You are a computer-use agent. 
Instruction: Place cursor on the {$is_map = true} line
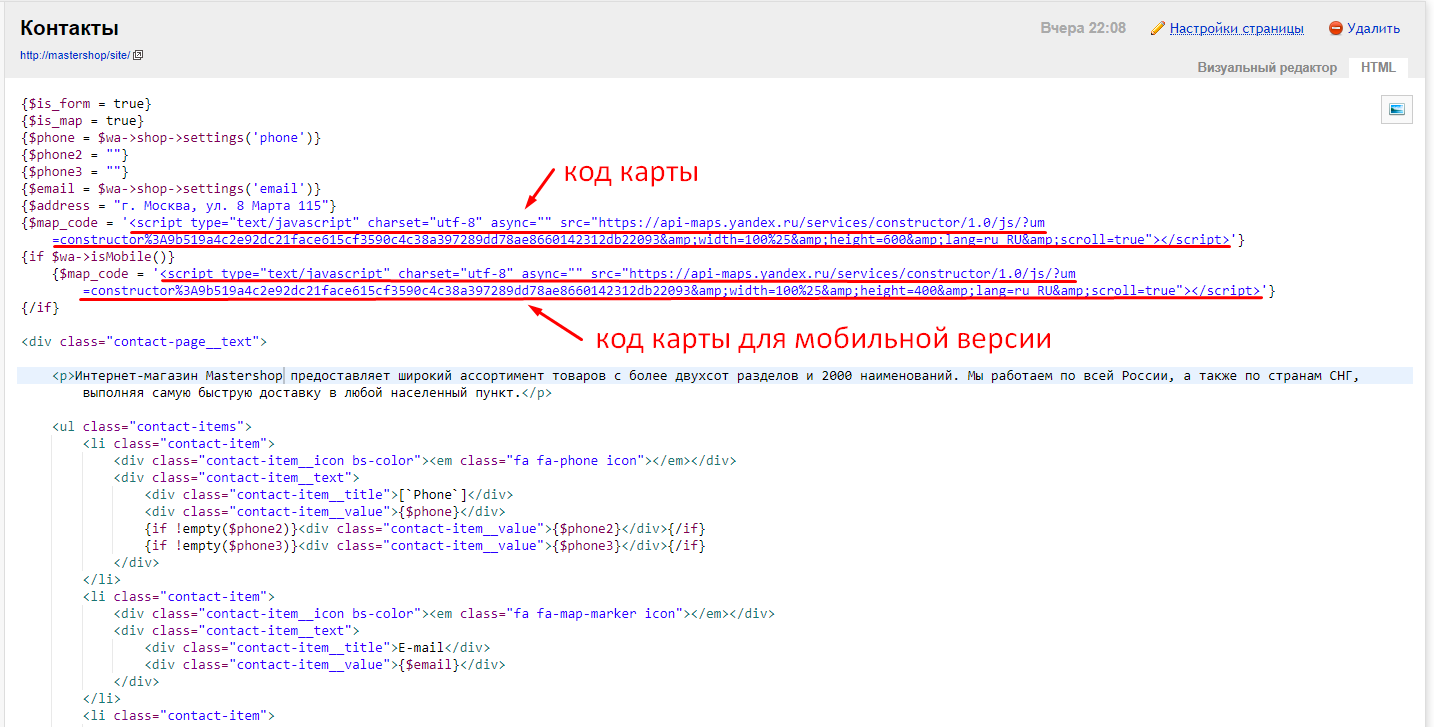point(82,121)
